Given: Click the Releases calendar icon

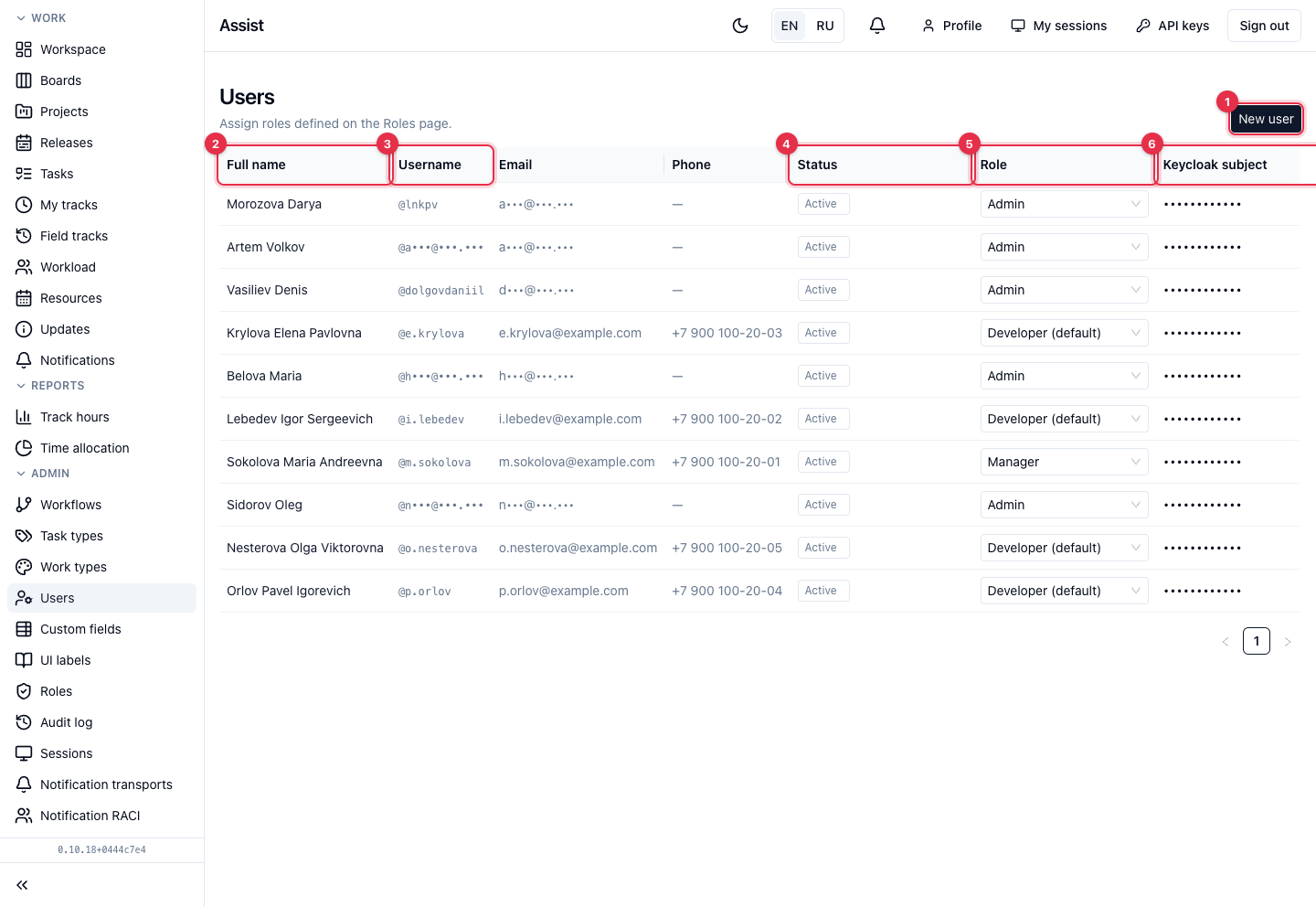Looking at the screenshot, I should point(24,143).
